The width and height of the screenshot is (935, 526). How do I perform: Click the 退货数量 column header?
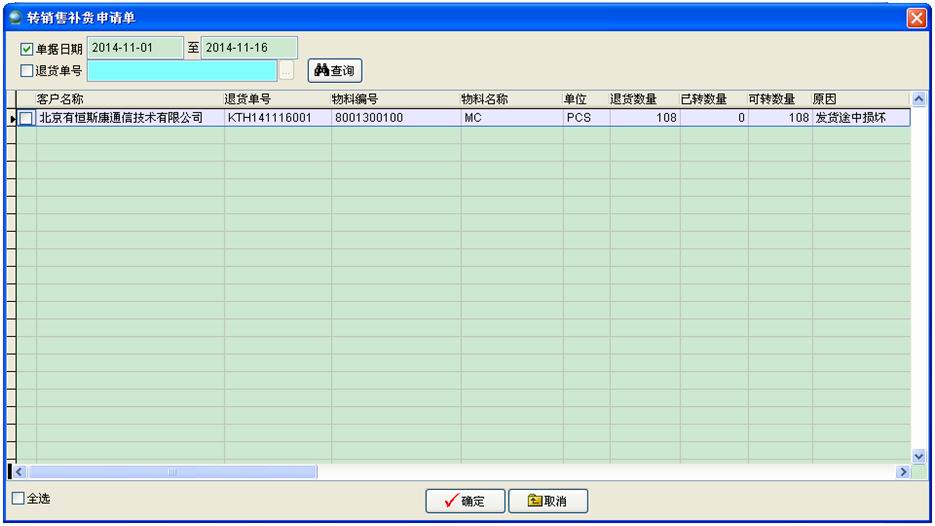point(643,99)
